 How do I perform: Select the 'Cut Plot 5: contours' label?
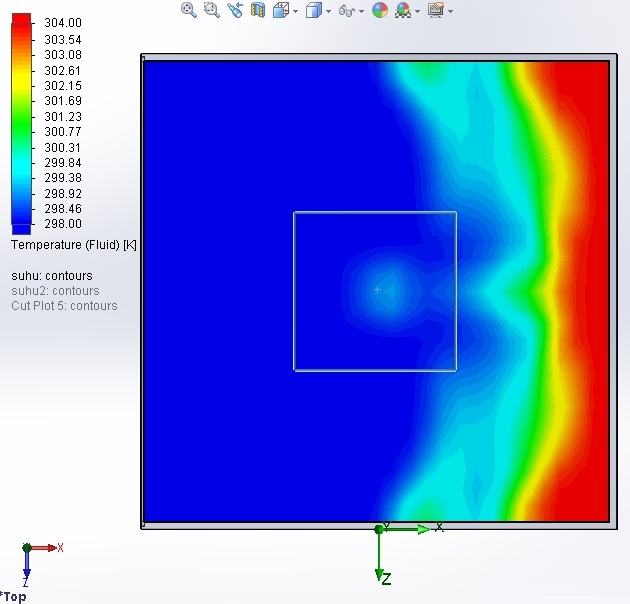[x=64, y=305]
